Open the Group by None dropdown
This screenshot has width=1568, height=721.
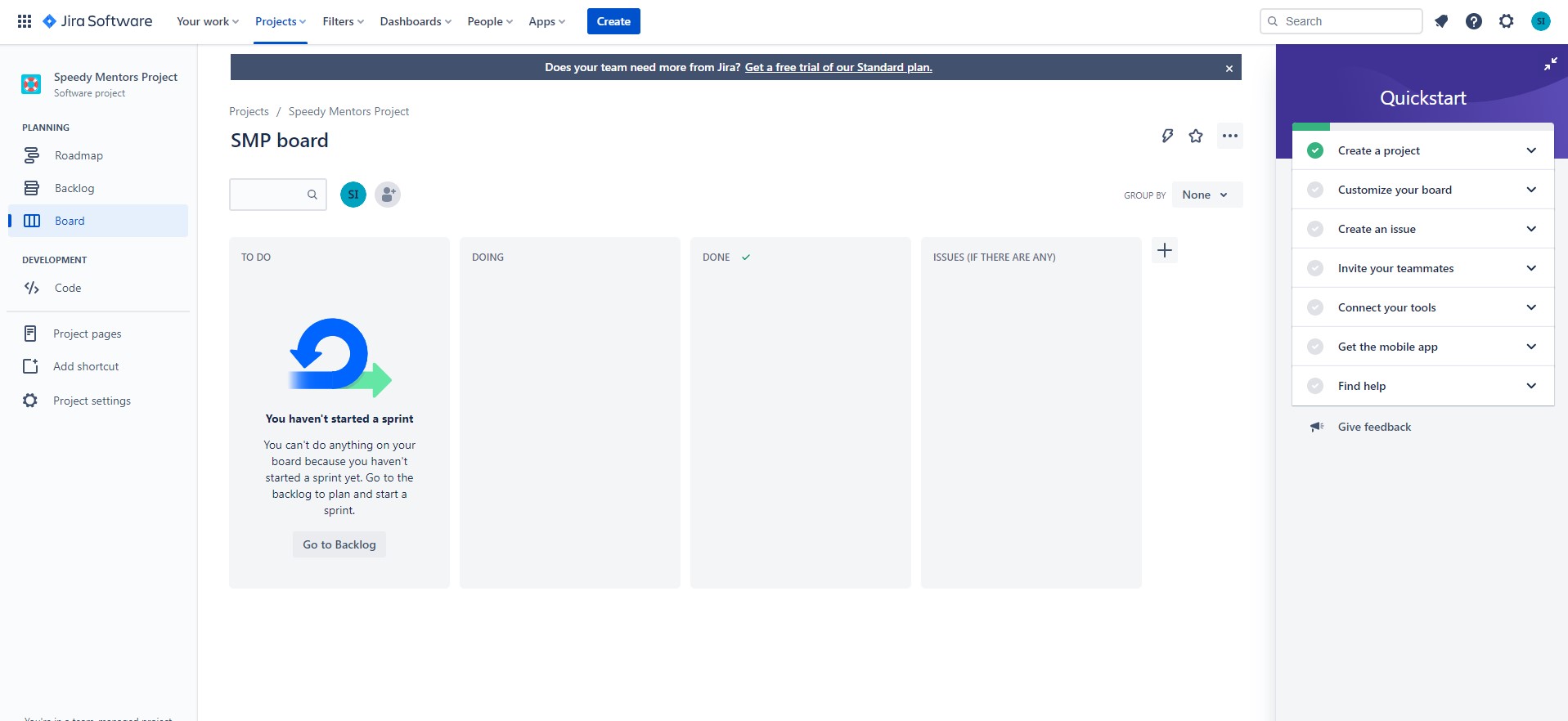[1207, 195]
